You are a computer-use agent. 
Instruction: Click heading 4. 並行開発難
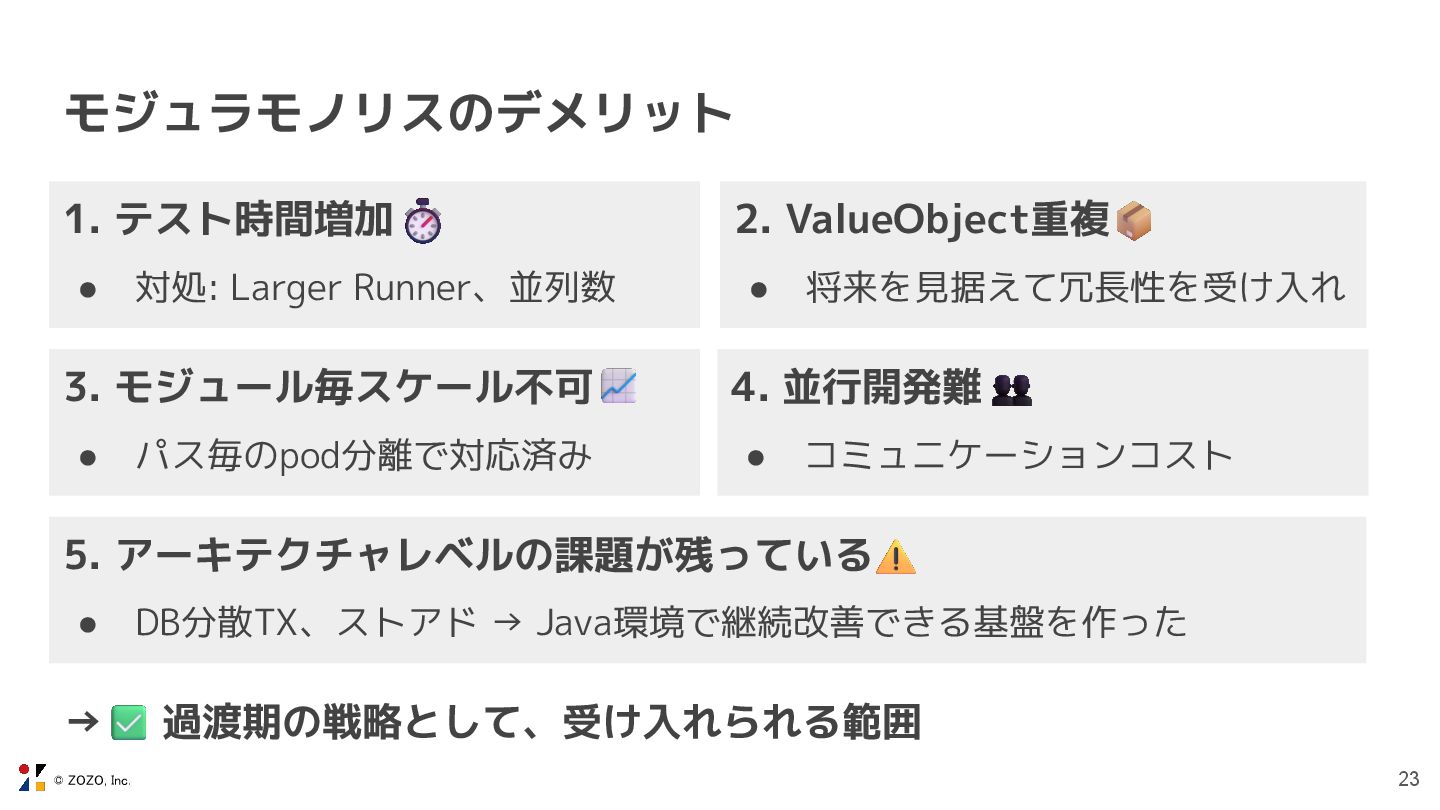(855, 388)
